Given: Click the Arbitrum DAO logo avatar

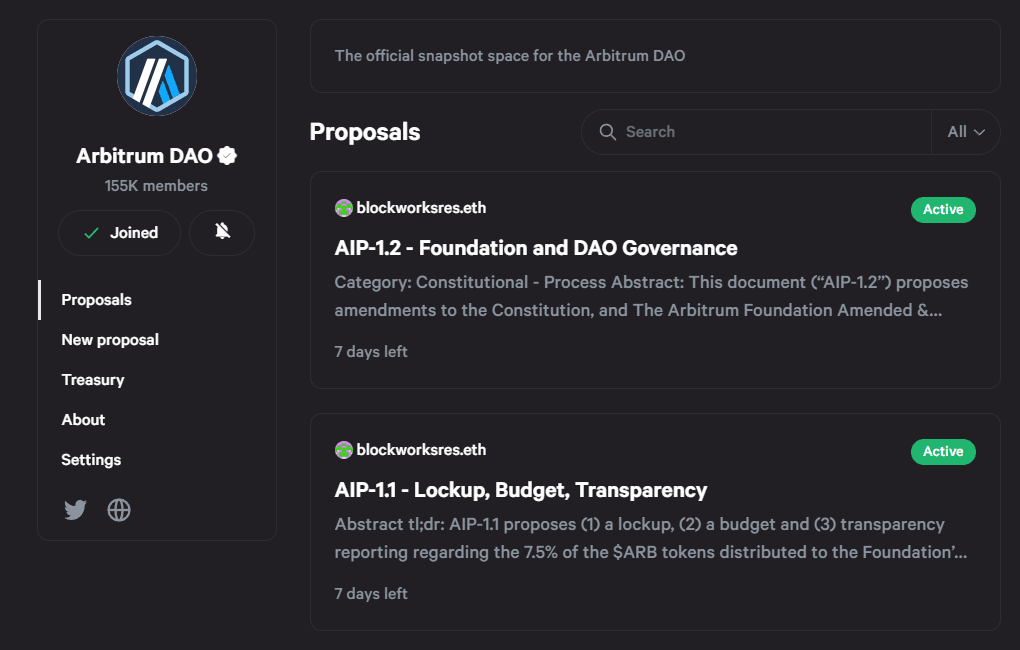Looking at the screenshot, I should pos(157,76).
